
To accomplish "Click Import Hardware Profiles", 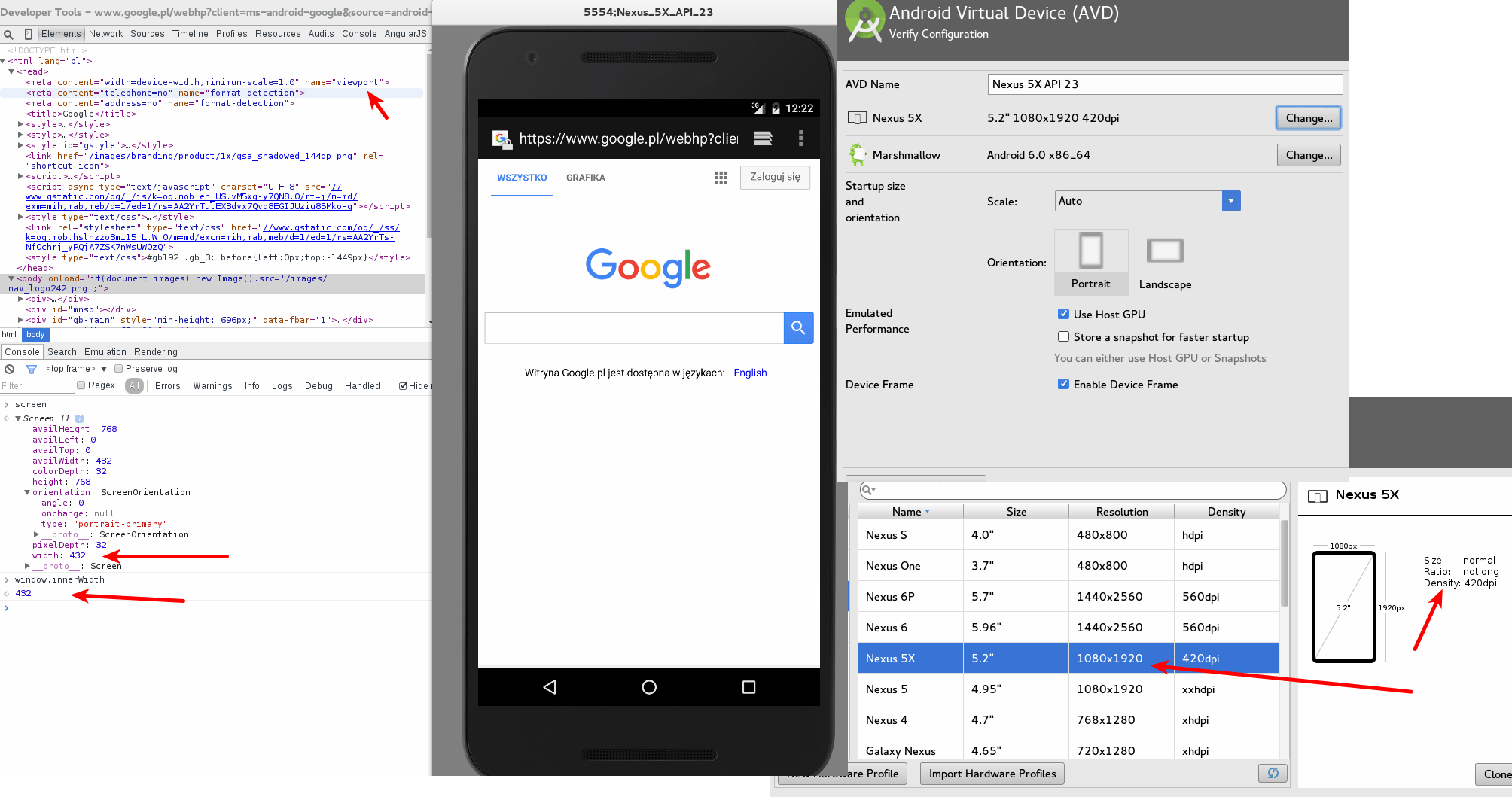I will click(x=992, y=774).
